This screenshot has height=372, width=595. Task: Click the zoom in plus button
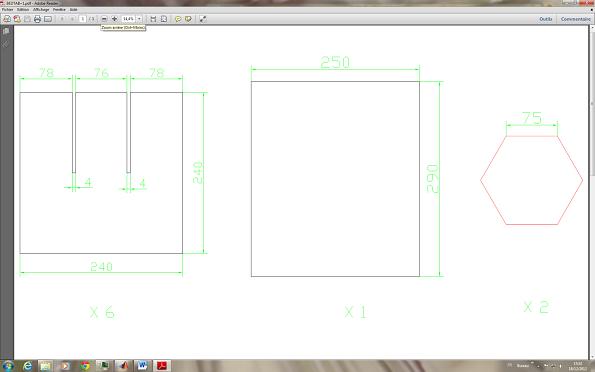click(x=114, y=19)
